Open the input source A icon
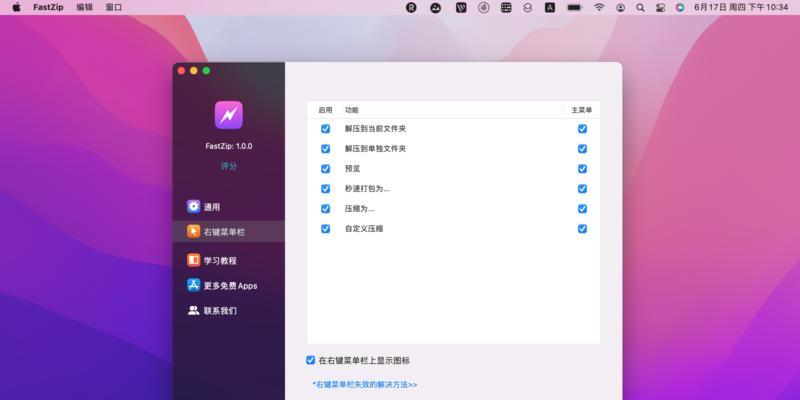 [550, 8]
